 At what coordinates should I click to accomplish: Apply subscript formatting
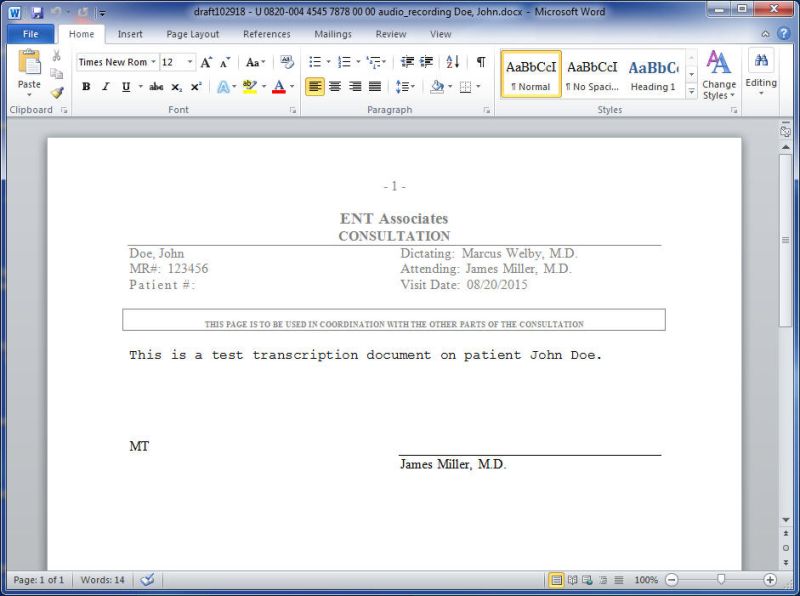click(176, 87)
